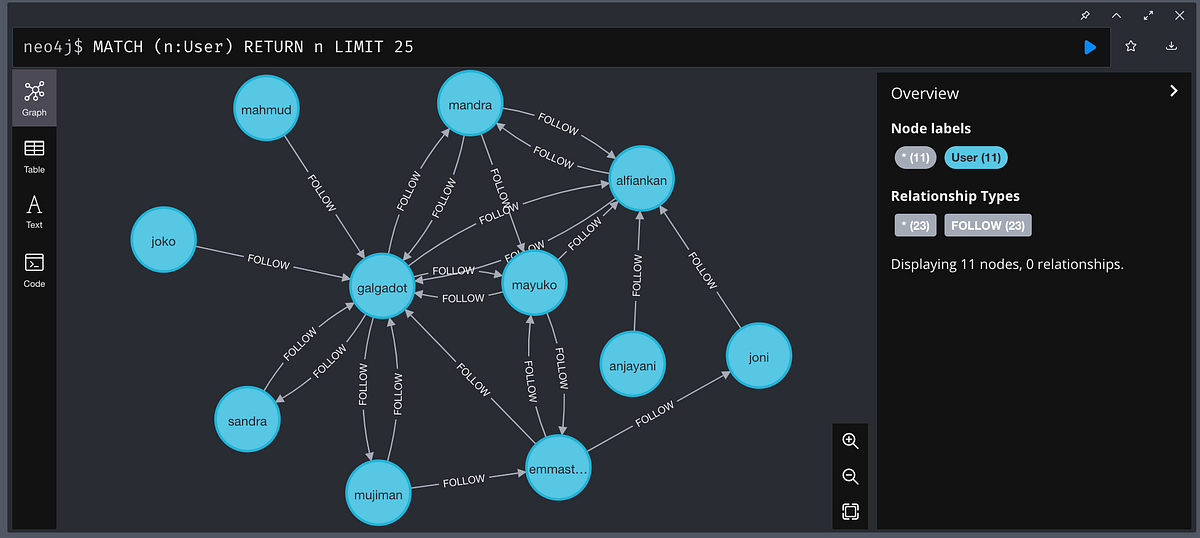Switch to Graph view
The height and width of the screenshot is (538, 1200).
[34, 99]
